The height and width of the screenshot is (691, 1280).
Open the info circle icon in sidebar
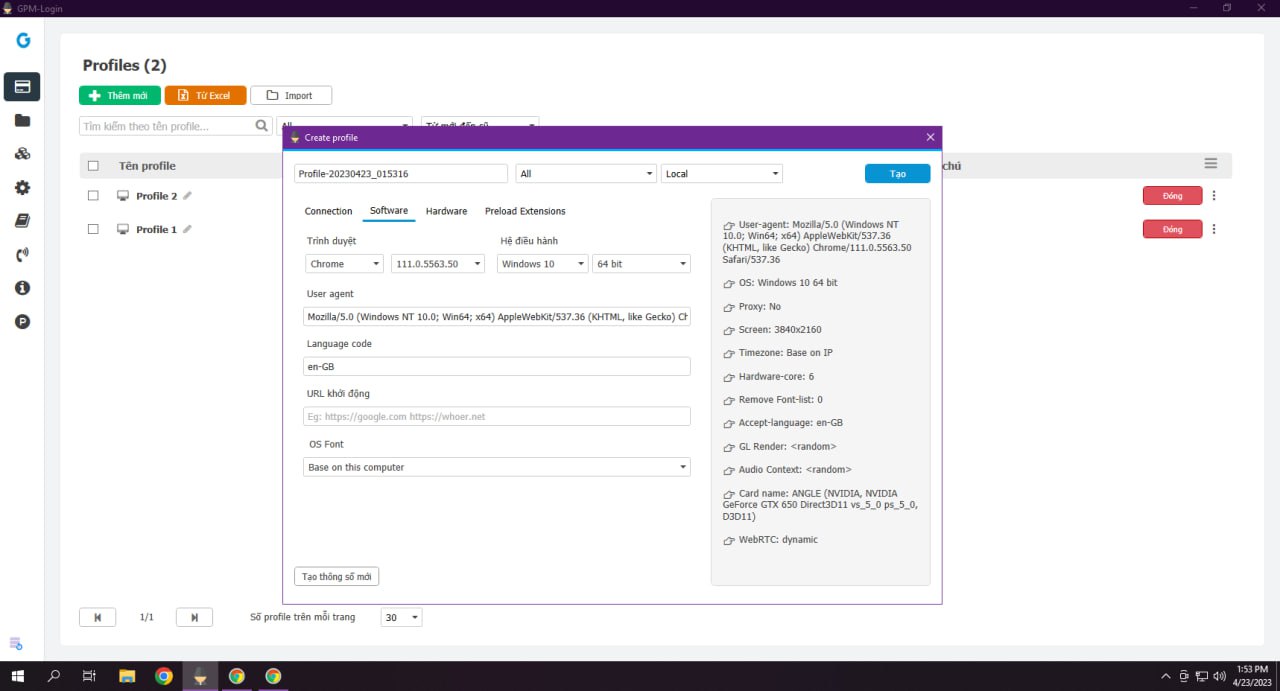tap(22, 288)
